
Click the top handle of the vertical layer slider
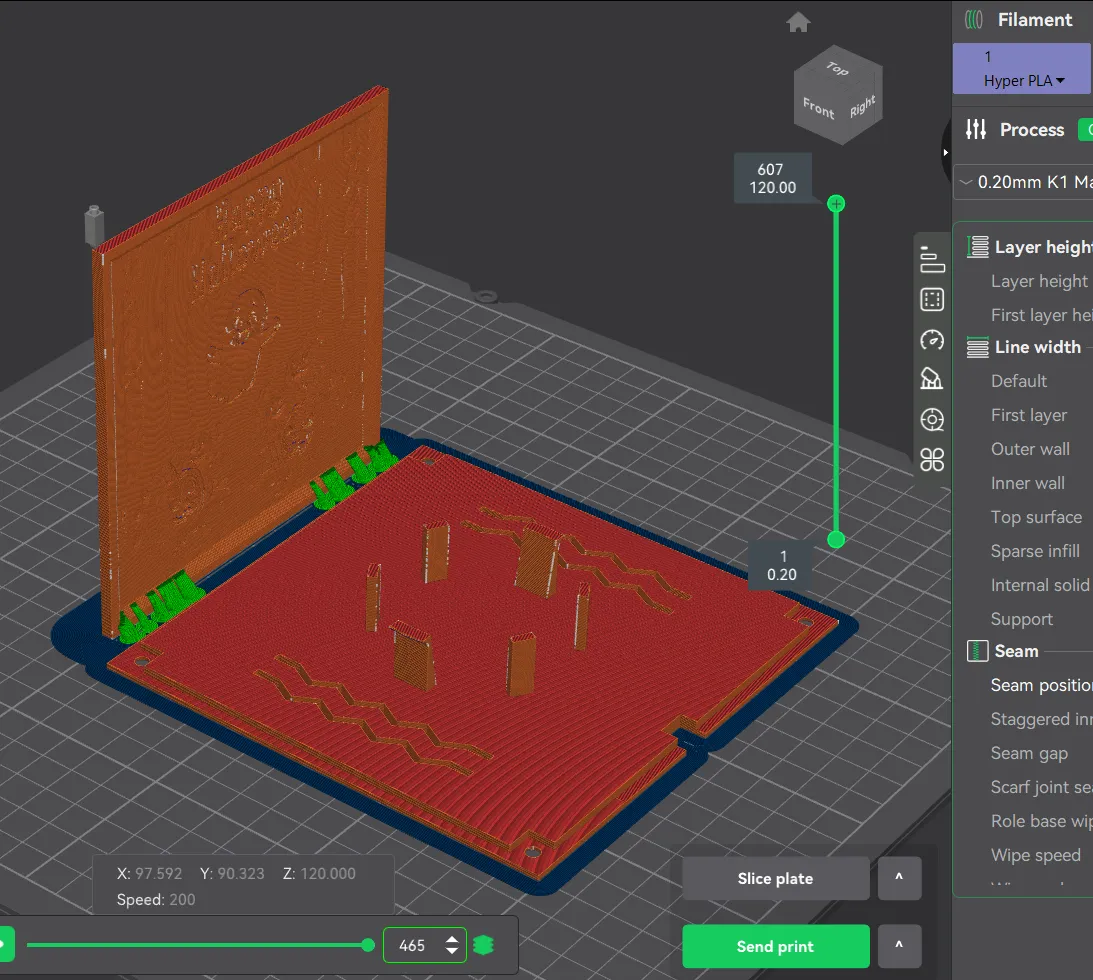(836, 204)
